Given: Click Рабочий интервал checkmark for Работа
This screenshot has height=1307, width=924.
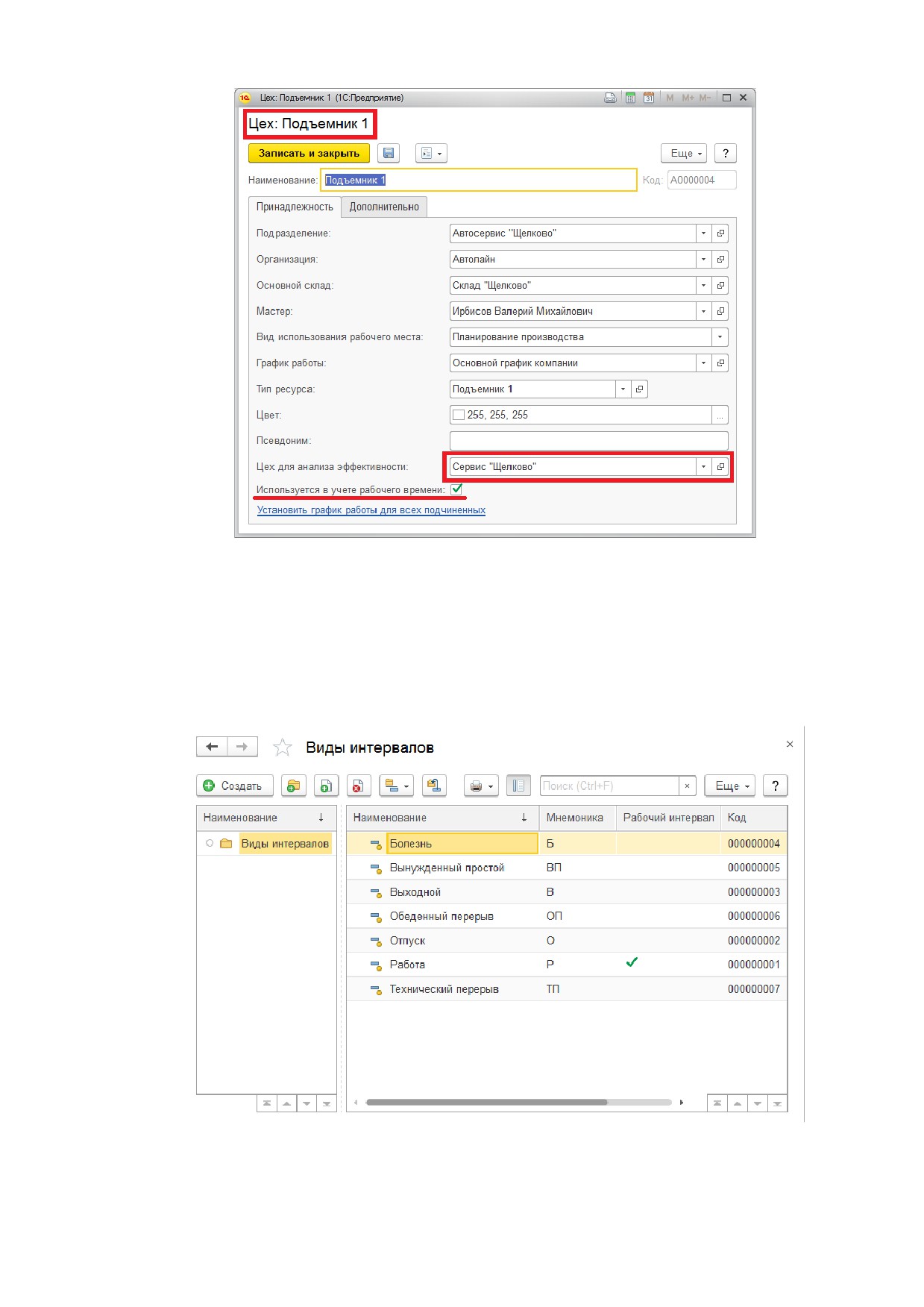Looking at the screenshot, I should (632, 962).
